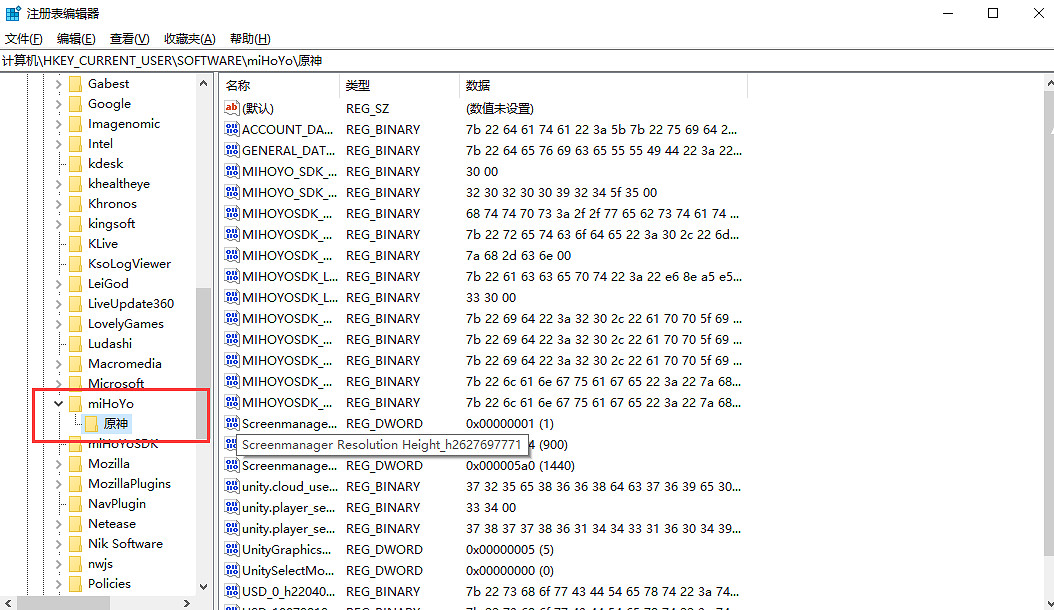Image resolution: width=1054 pixels, height=610 pixels.
Task: Click the (默认) string value icon
Action: point(232,108)
